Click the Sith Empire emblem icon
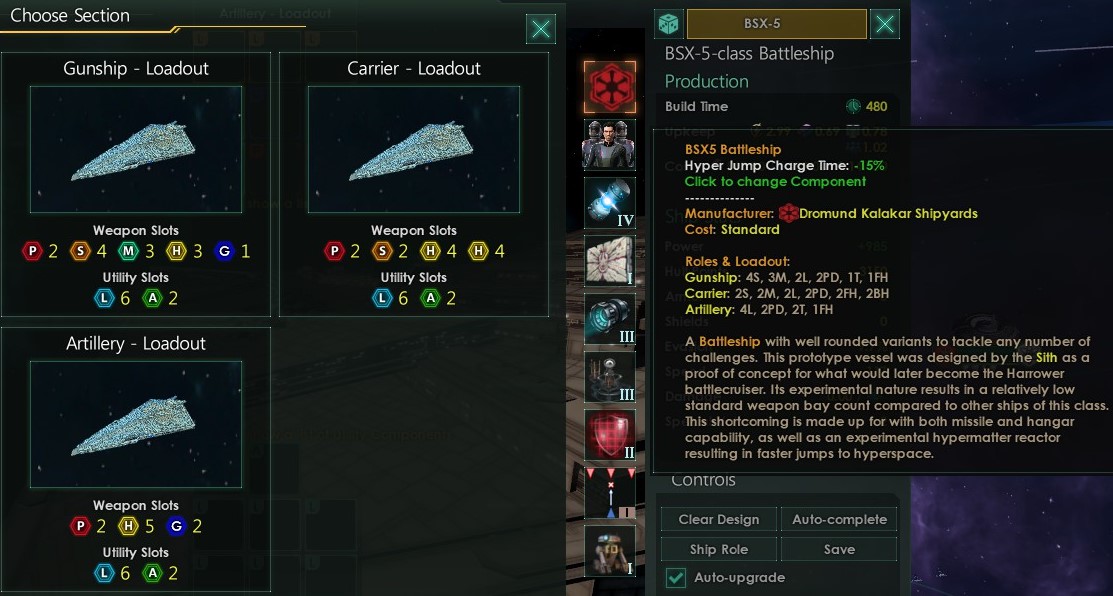The width and height of the screenshot is (1113, 596). 610,87
